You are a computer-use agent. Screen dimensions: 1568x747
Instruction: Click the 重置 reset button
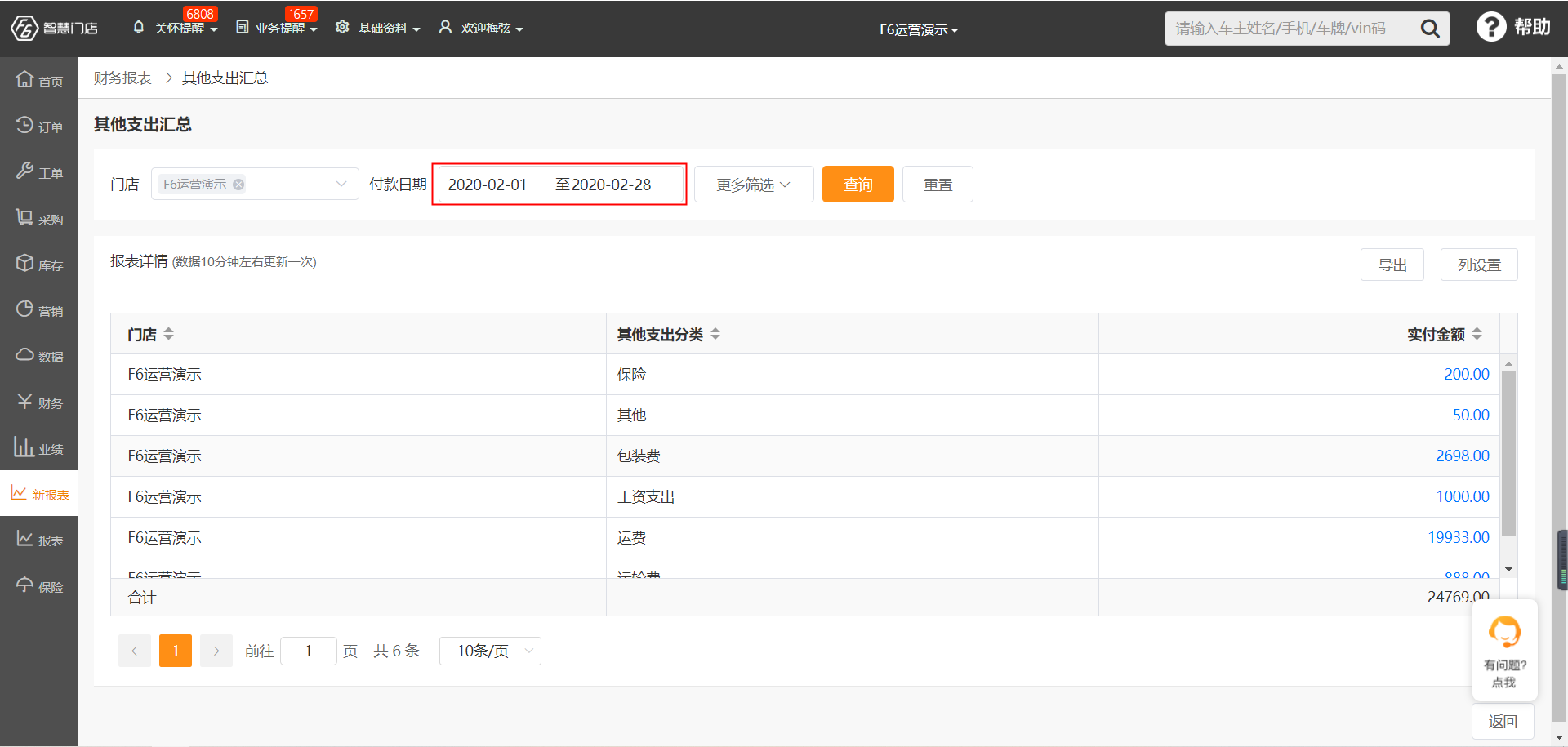point(938,185)
